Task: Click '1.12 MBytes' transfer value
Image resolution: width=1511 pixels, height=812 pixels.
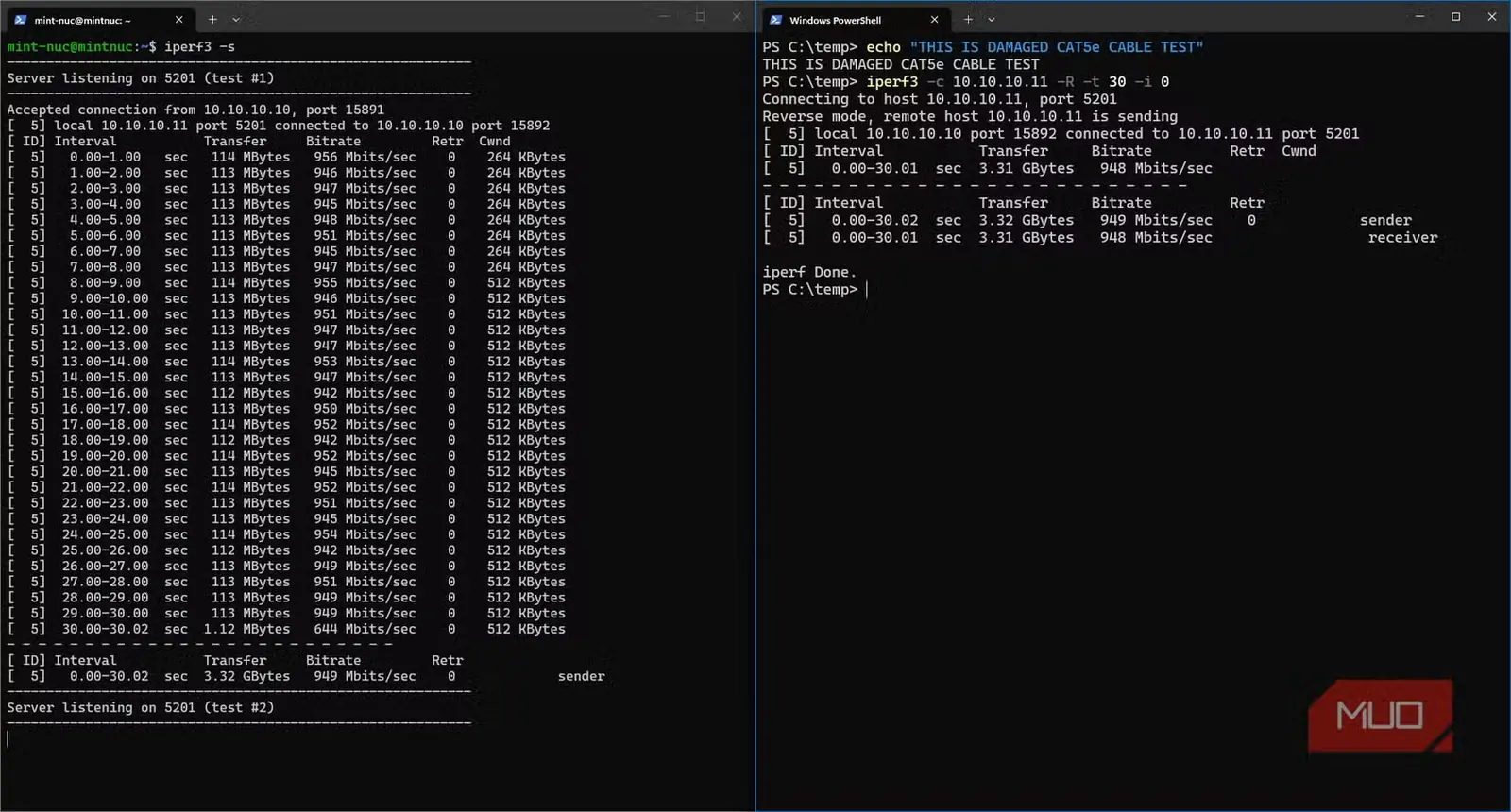Action: (246, 629)
